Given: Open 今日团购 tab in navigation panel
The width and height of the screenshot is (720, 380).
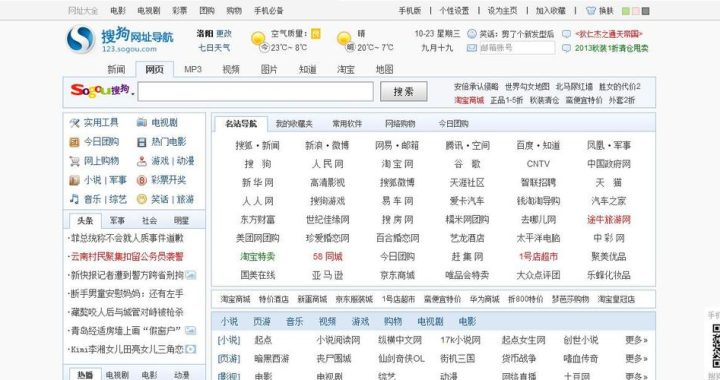Looking at the screenshot, I should point(453,124).
